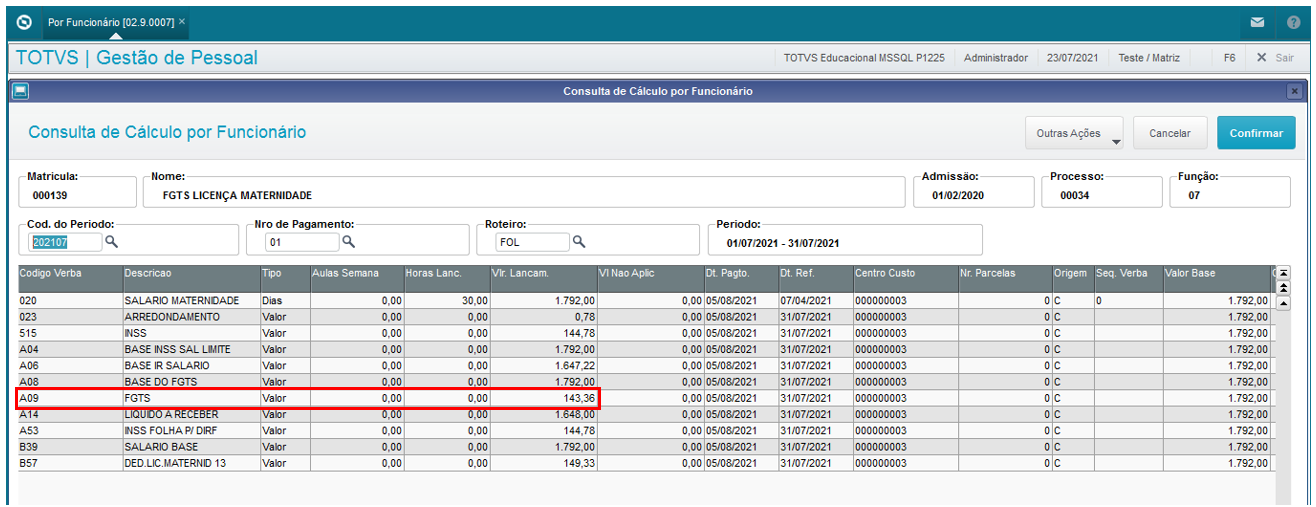The height and width of the screenshot is (507, 1316).
Task: Click the Cancelar button
Action: pyautogui.click(x=1169, y=133)
